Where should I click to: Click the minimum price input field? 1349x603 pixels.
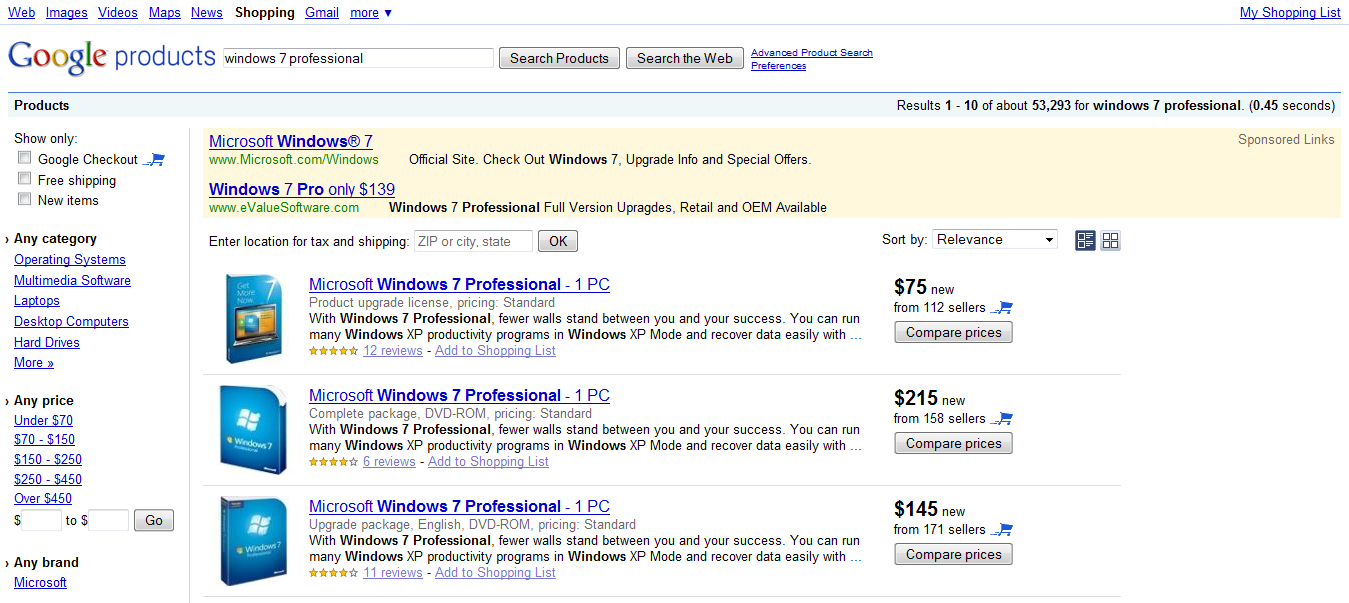[42, 520]
